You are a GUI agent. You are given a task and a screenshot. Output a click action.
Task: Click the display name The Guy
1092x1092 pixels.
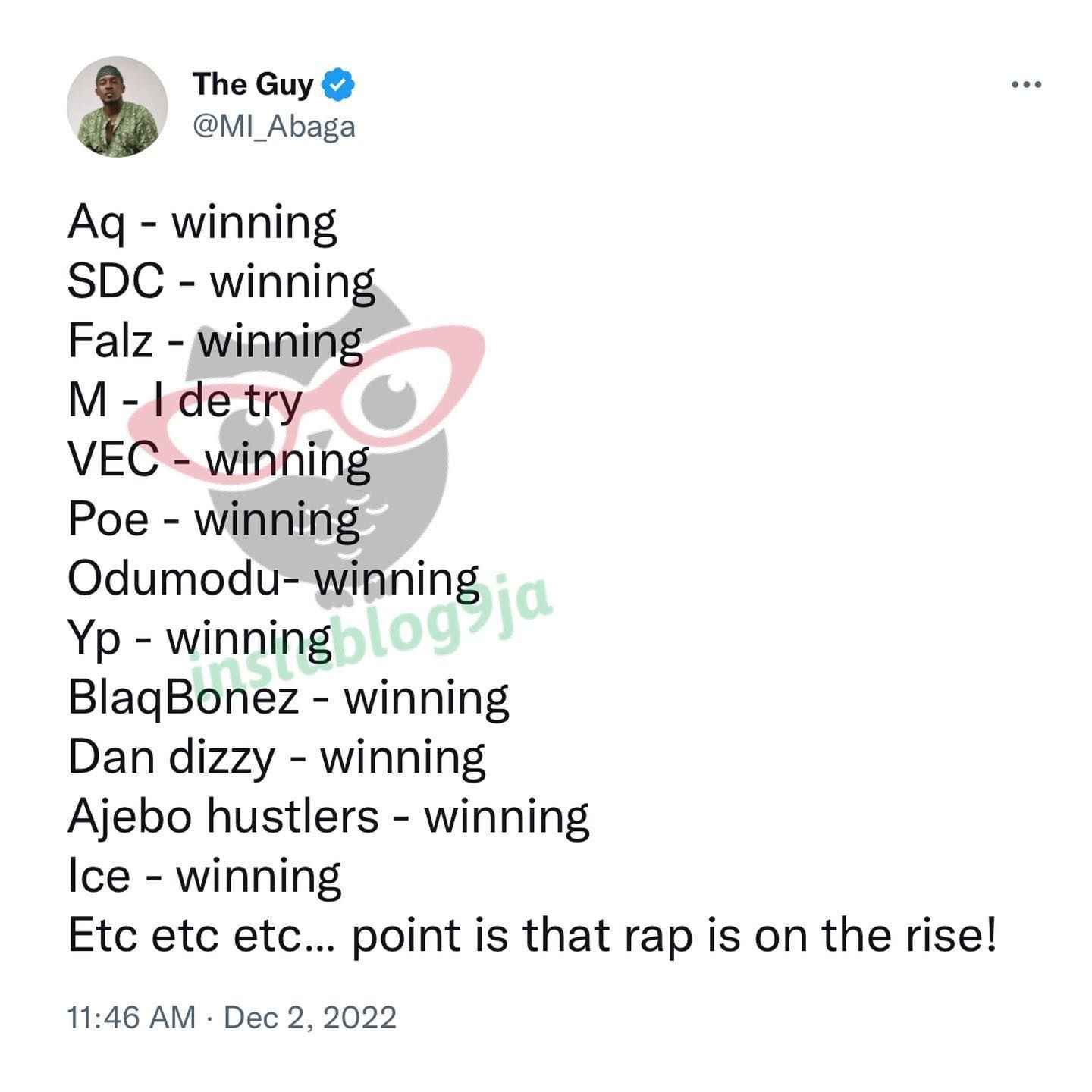coord(253,84)
